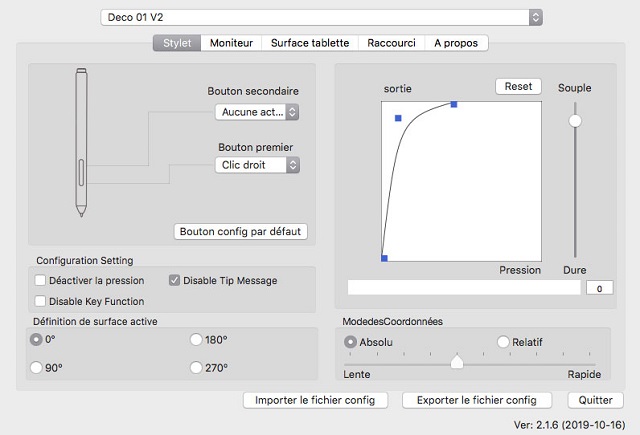Click the Pression axis label

[x=520, y=270]
